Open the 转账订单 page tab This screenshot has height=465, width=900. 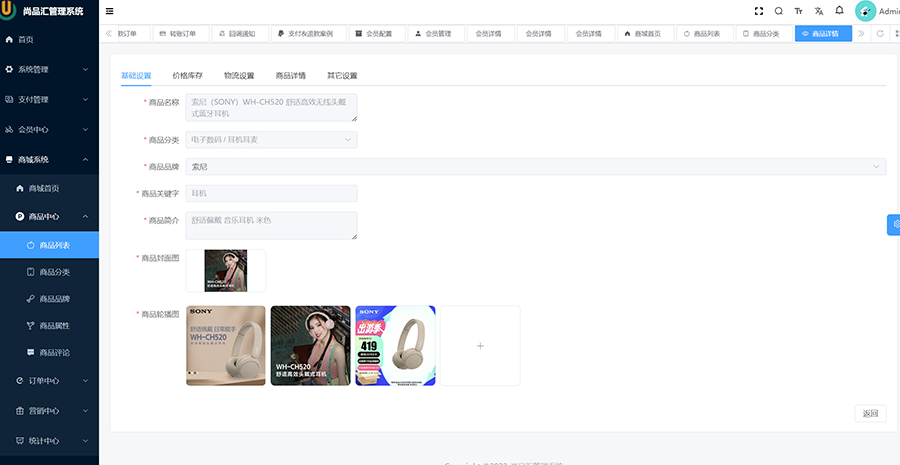[x=180, y=34]
